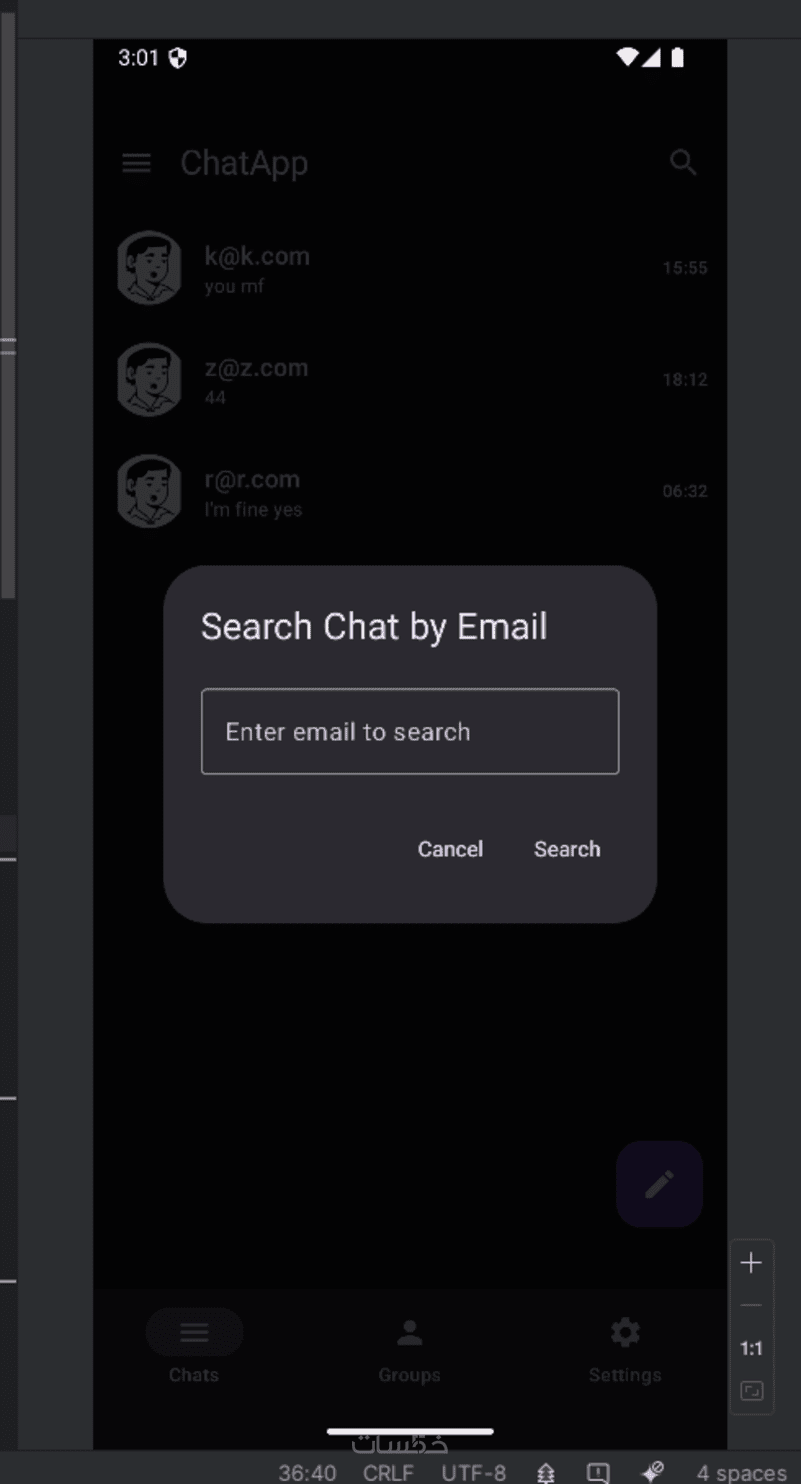Open the notifications icon in status bar
This screenshot has height=1484, width=801.
pos(598,1472)
